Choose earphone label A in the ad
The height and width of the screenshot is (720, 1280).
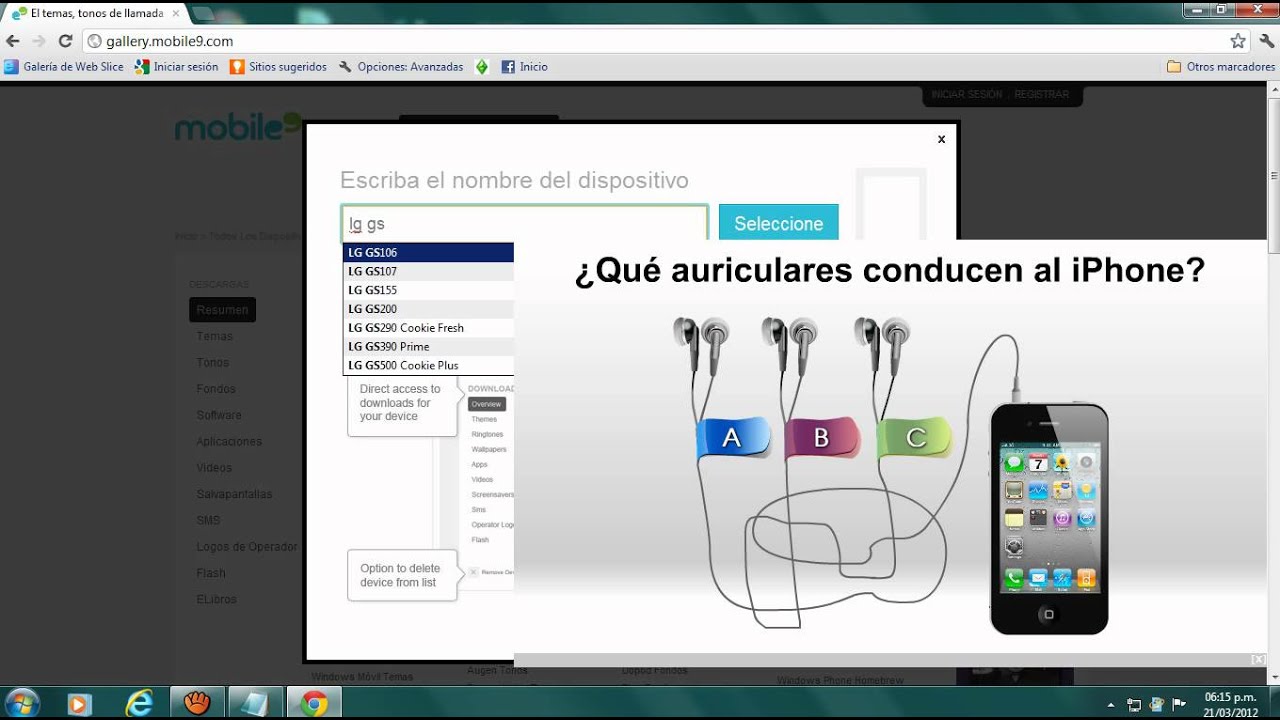(732, 437)
